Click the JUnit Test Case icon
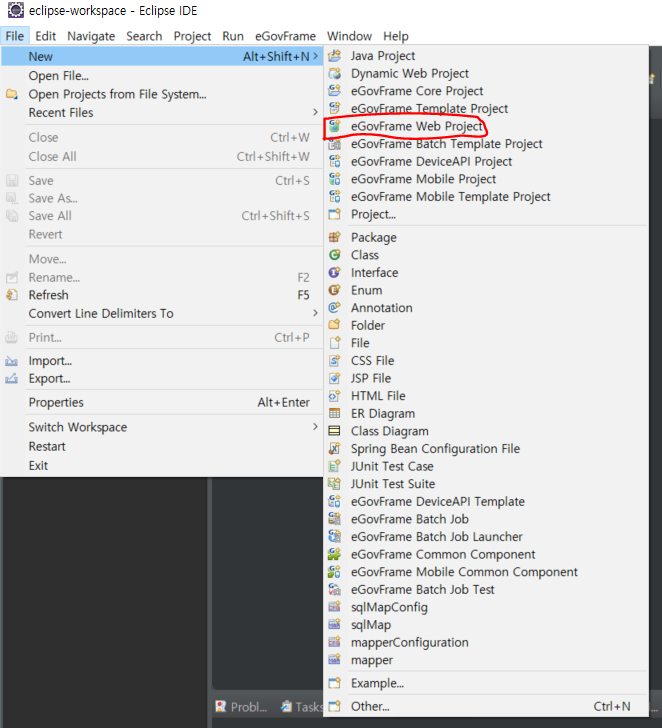Image resolution: width=662 pixels, height=728 pixels. tap(335, 466)
